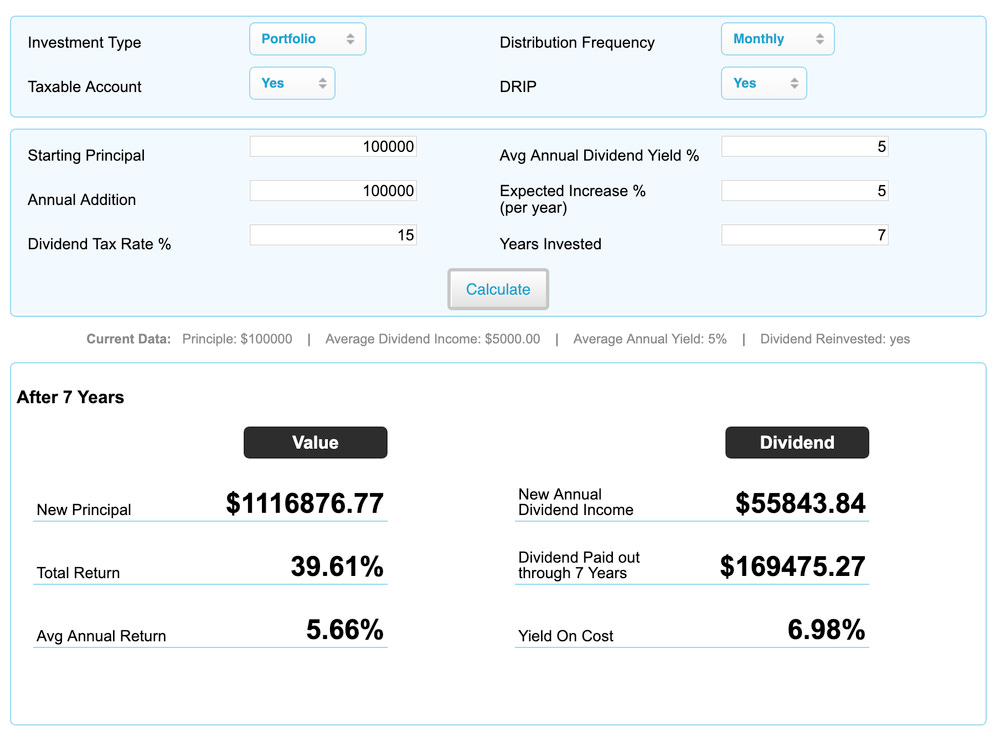Click the 'Avg Annual Dividend Yield %' label
Image resolution: width=1000 pixels, height=740 pixels.
[599, 156]
